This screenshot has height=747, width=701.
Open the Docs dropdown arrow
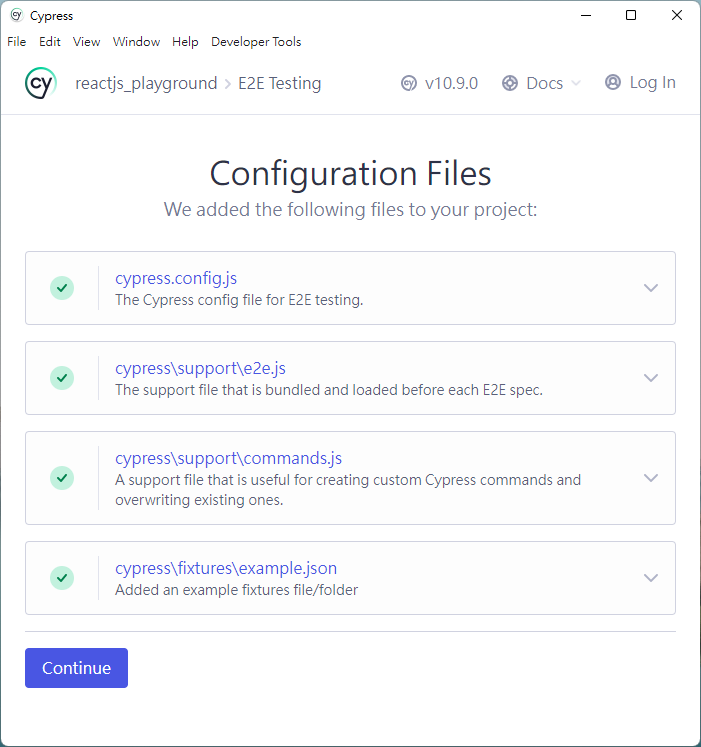click(576, 84)
